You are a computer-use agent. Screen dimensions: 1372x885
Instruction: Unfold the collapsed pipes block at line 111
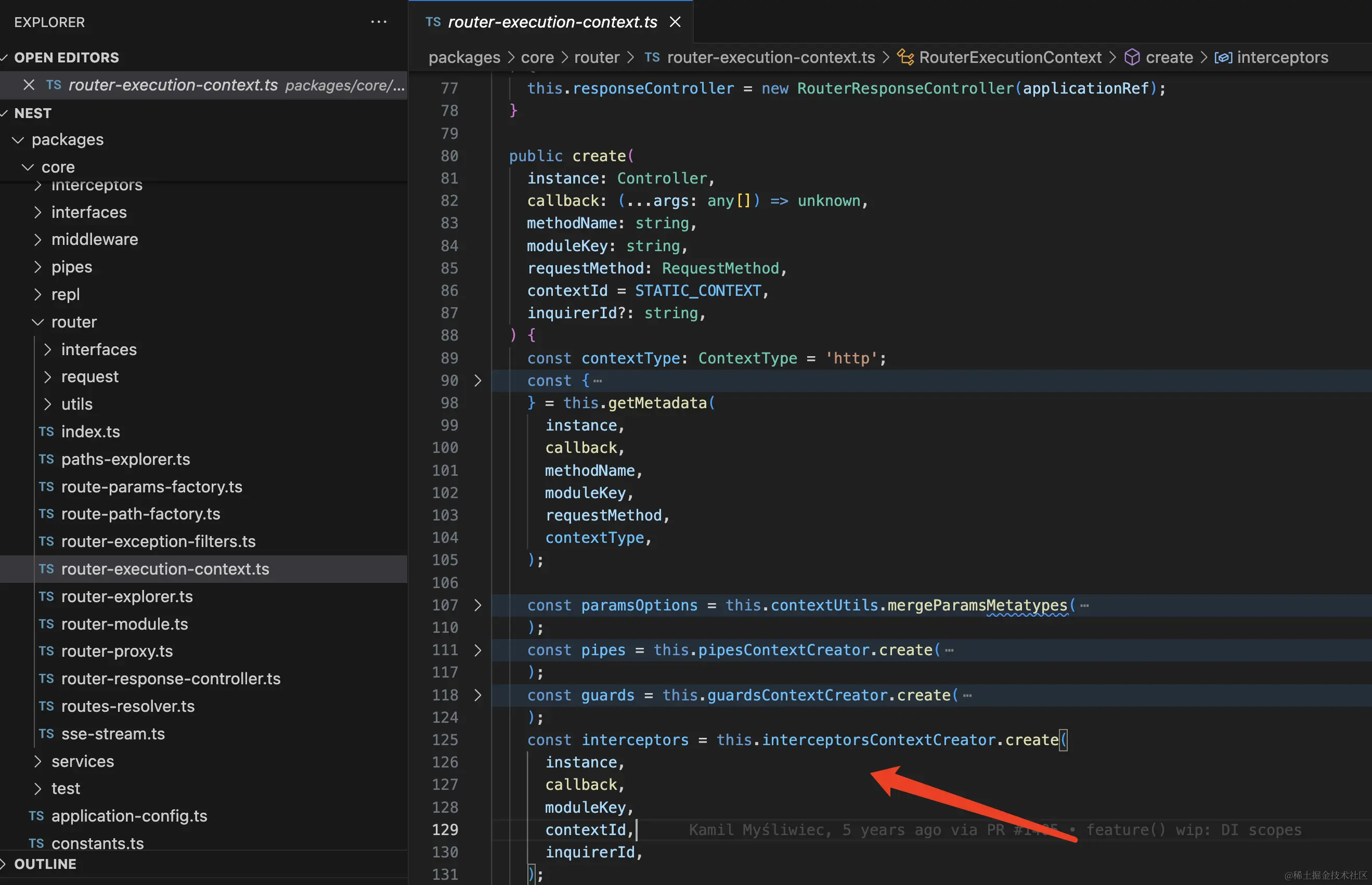pos(477,650)
